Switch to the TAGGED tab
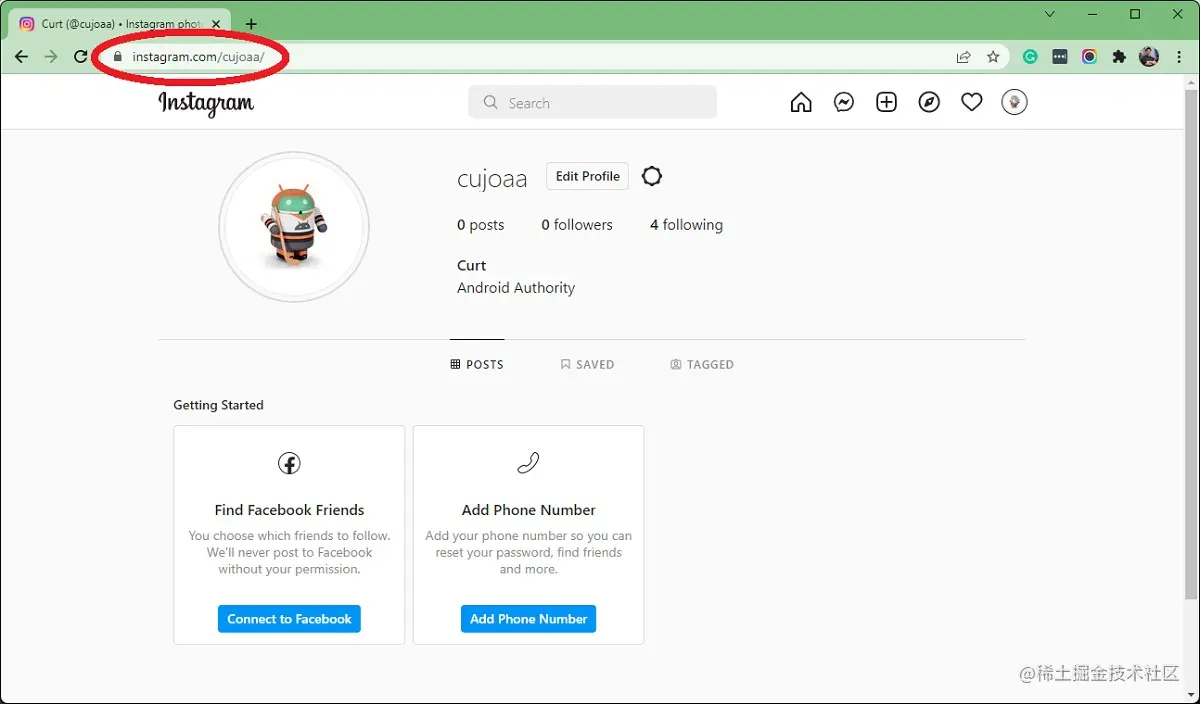The image size is (1200, 704). tap(702, 365)
